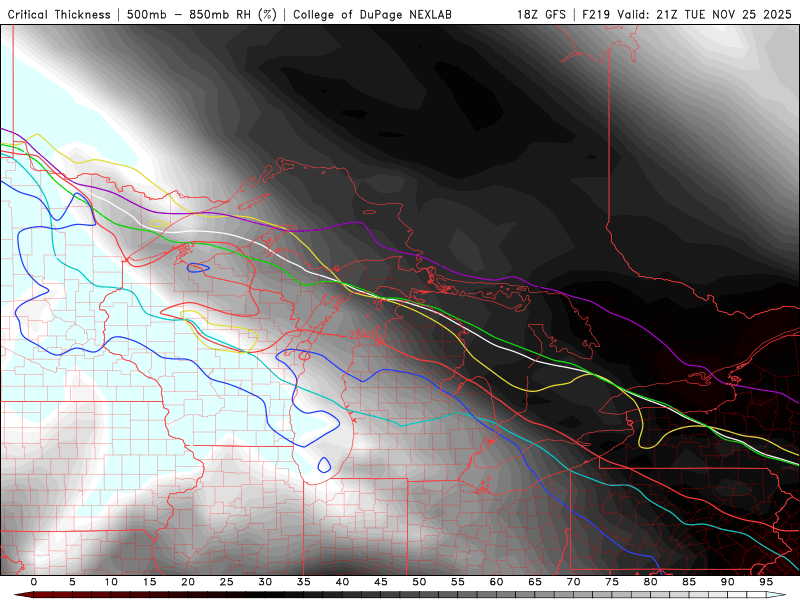800x600 pixels.
Task: Click the "F219 Valid: 21Z TUE NOV 25 2025" text
Action: [687, 15]
